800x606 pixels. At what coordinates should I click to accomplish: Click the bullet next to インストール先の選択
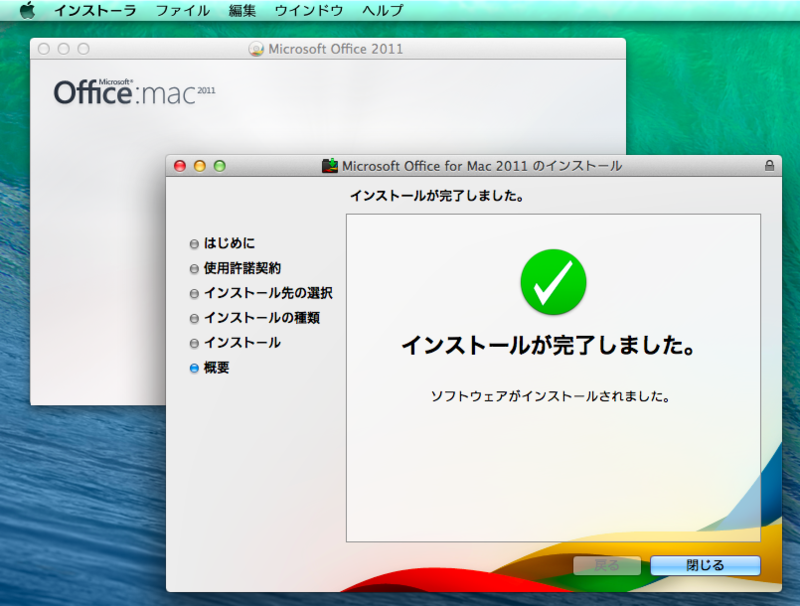tap(194, 294)
